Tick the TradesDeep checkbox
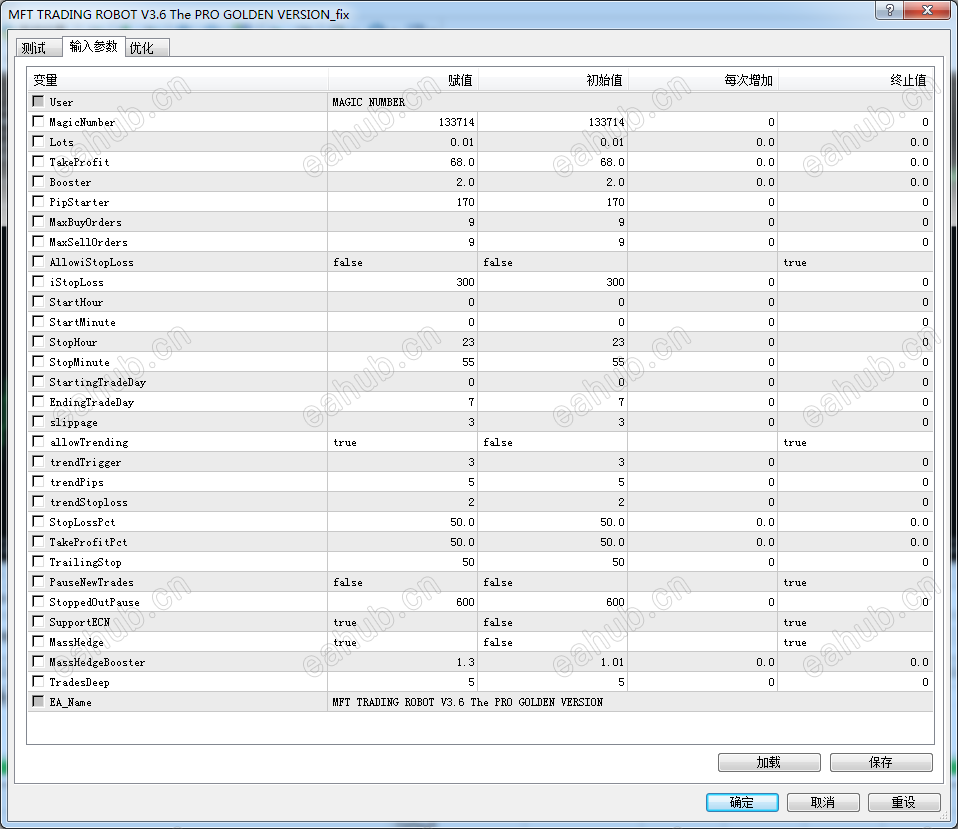The image size is (958, 829). (x=38, y=681)
